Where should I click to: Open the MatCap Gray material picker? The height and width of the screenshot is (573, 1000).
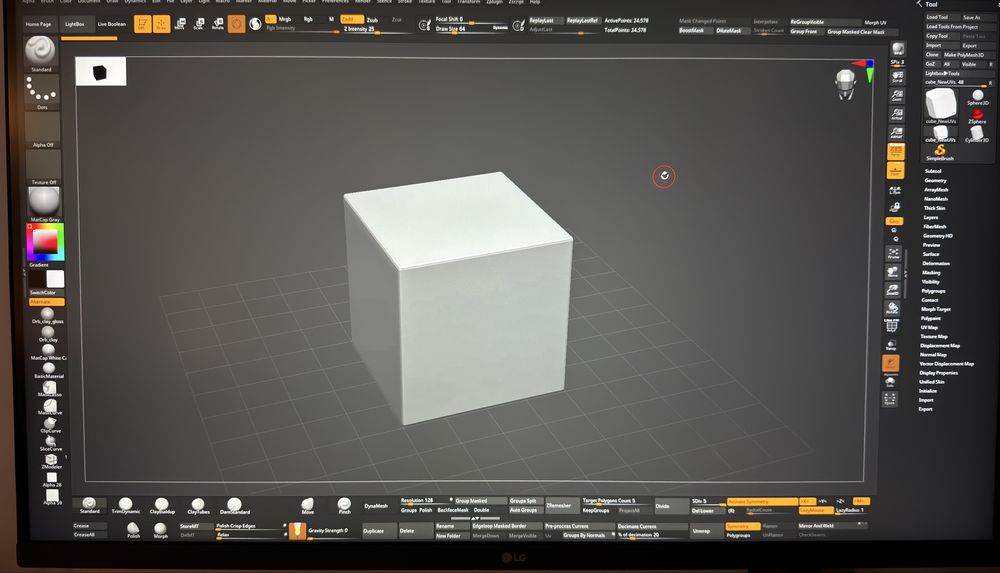tap(44, 202)
